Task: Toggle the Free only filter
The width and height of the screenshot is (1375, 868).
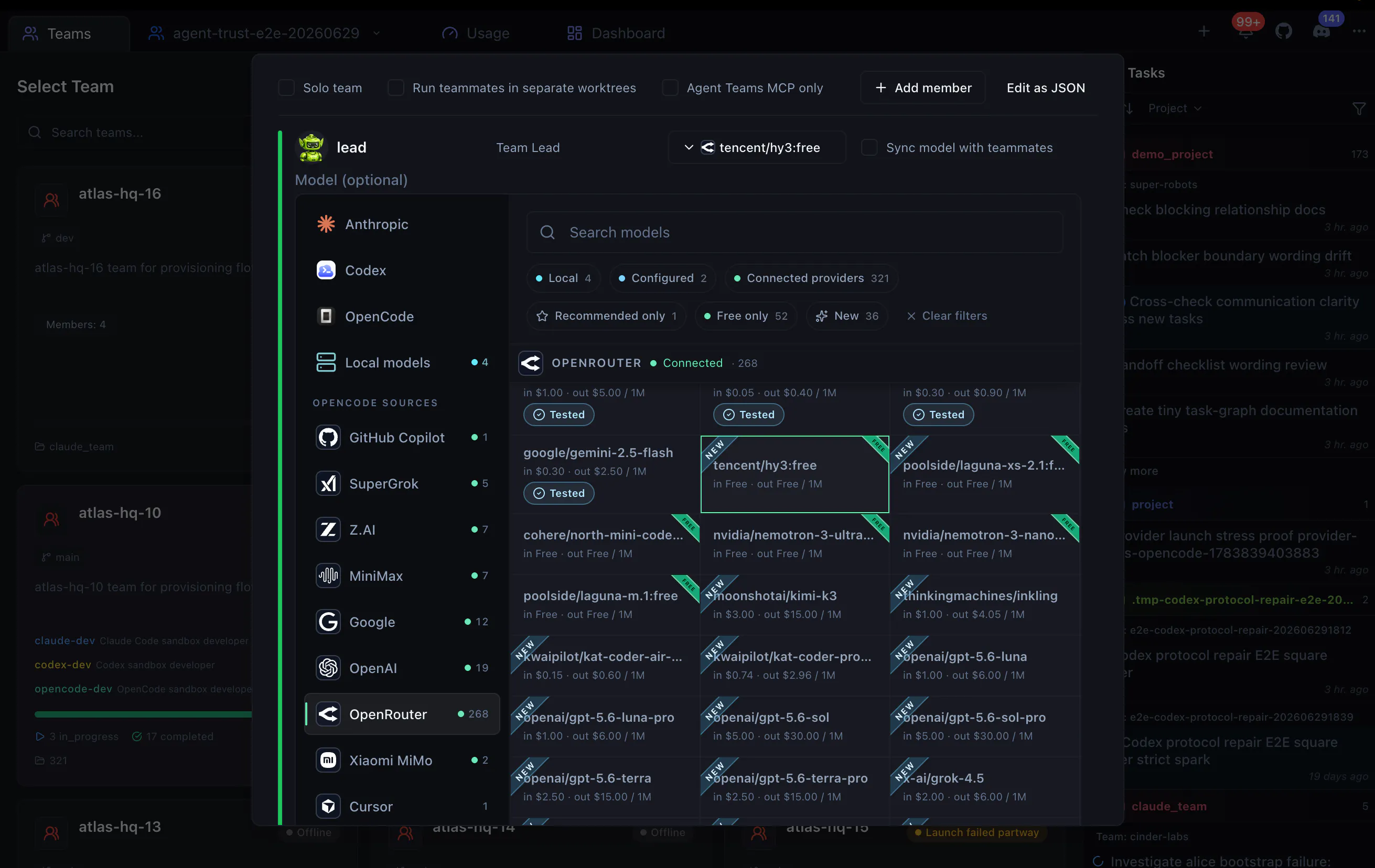Action: (x=746, y=316)
